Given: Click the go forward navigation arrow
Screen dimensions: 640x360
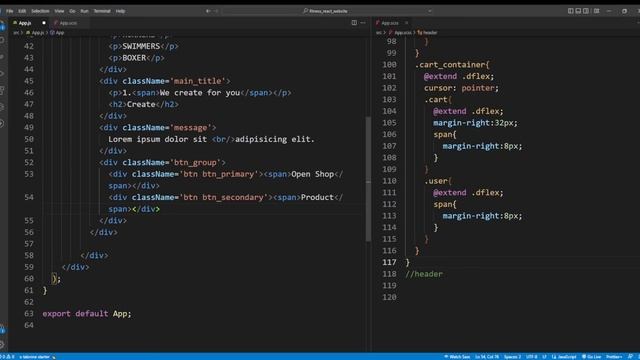Looking at the screenshot, I should (216, 11).
